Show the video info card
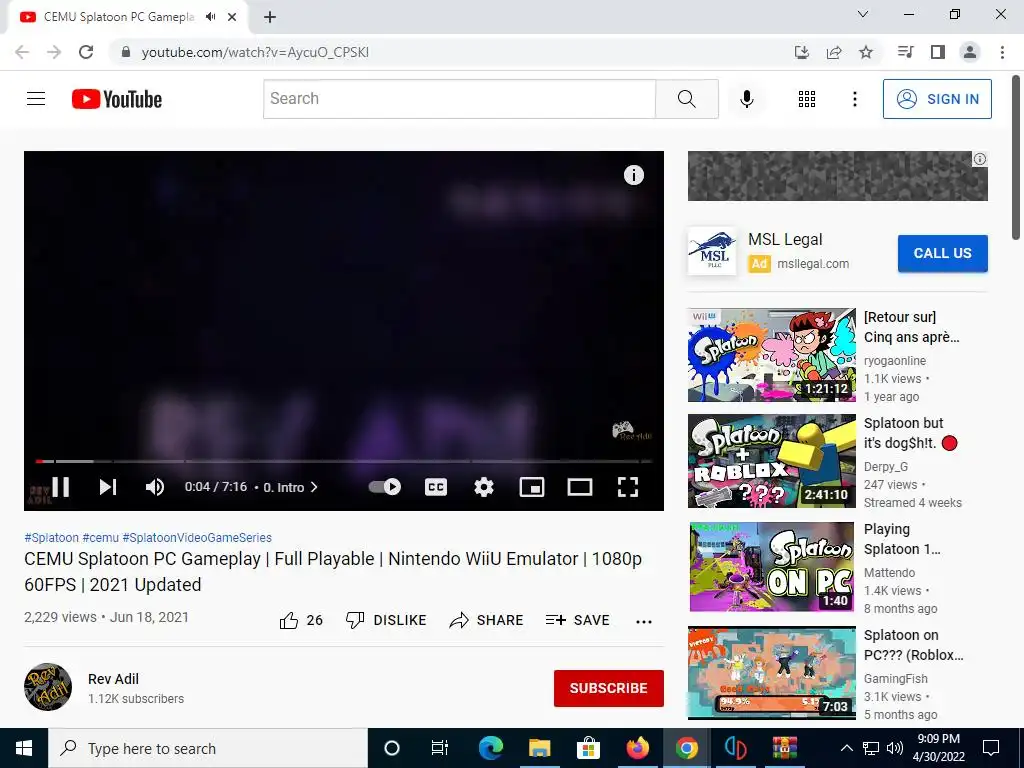 633,175
